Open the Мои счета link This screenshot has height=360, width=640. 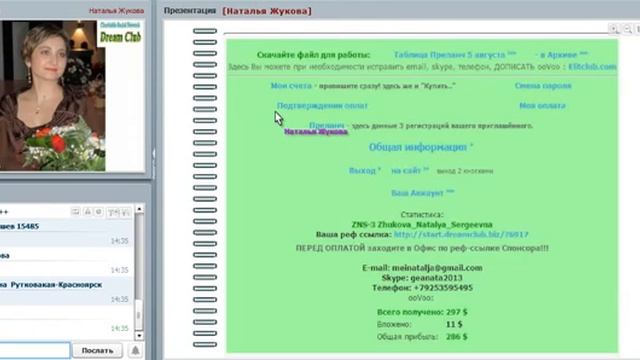pyautogui.click(x=291, y=86)
